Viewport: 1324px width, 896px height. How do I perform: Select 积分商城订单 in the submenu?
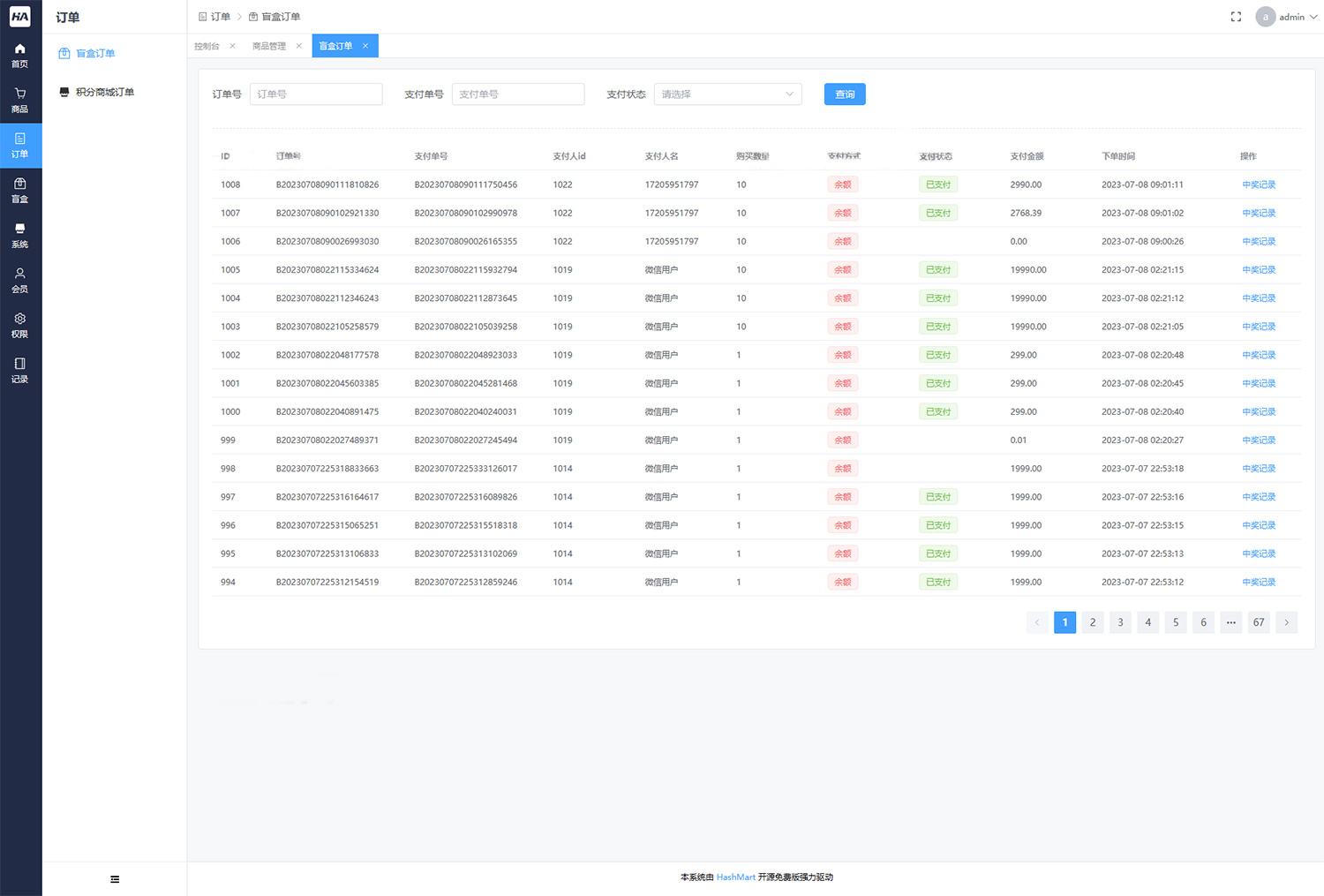tap(104, 92)
